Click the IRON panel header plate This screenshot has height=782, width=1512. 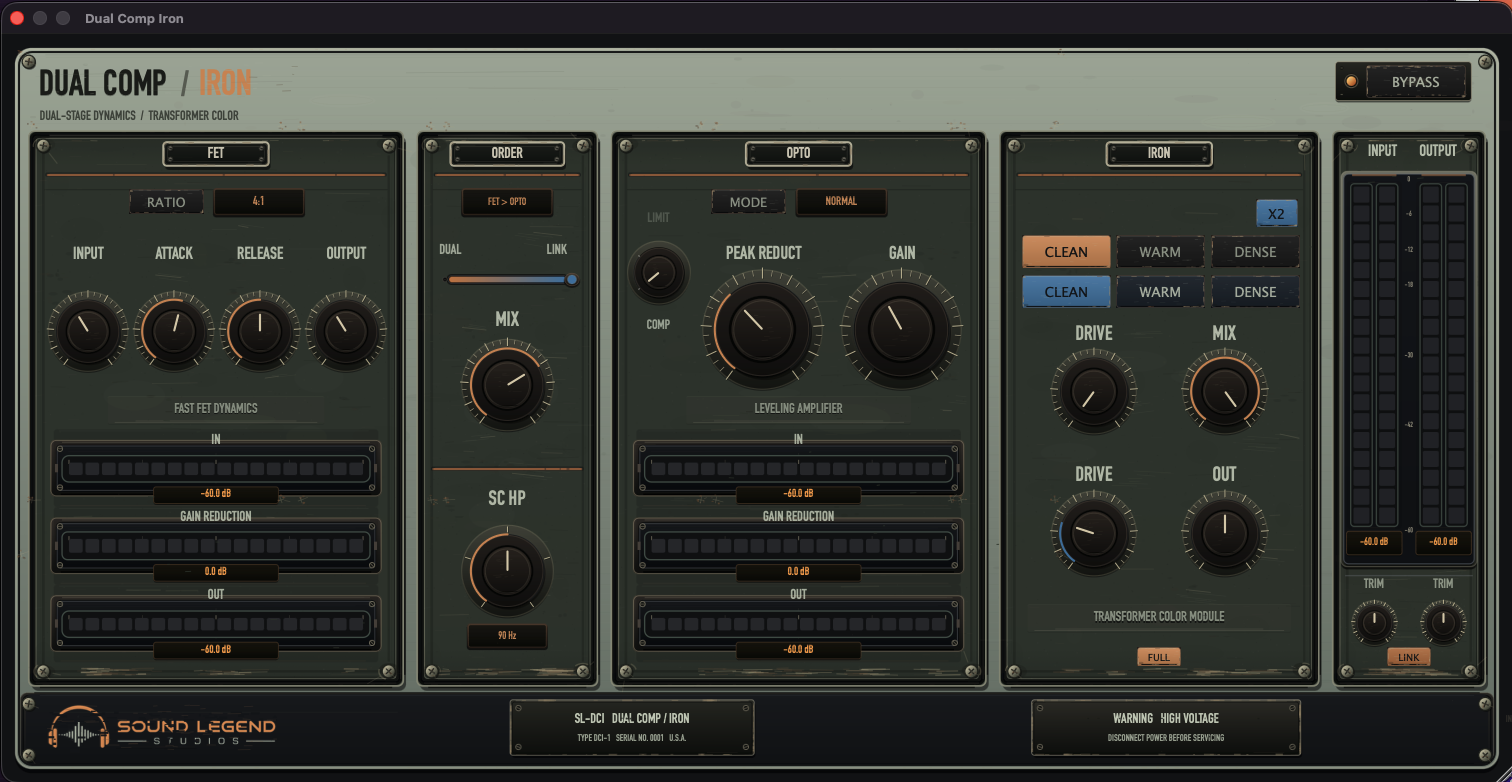(1159, 153)
